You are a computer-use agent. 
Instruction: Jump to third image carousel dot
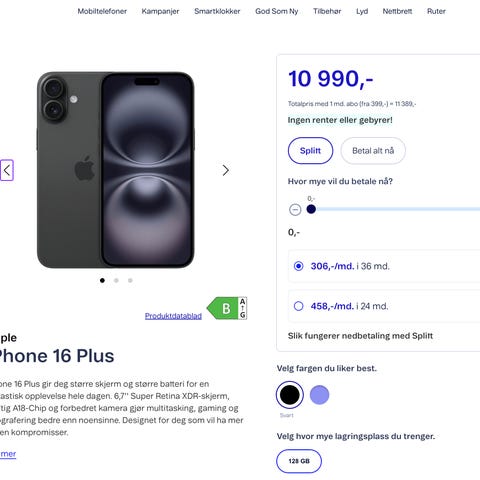click(130, 280)
